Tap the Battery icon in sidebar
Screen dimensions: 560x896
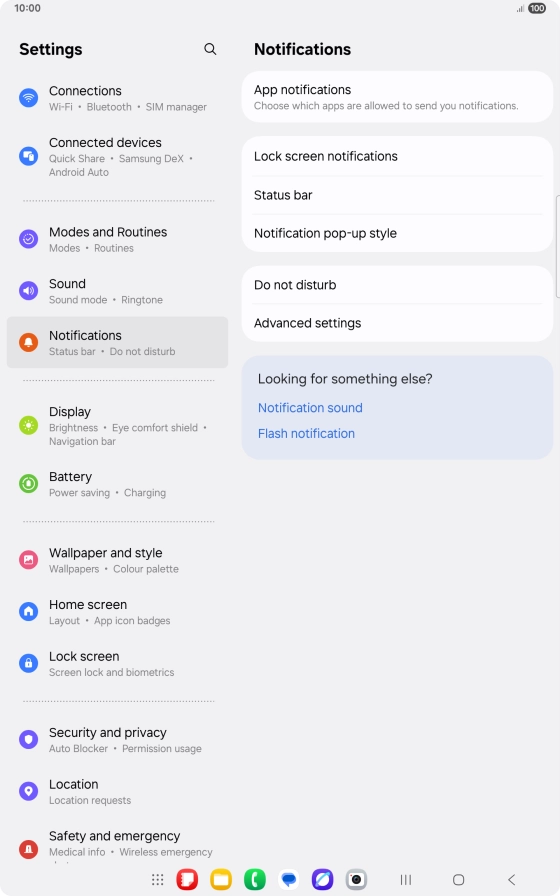29,484
